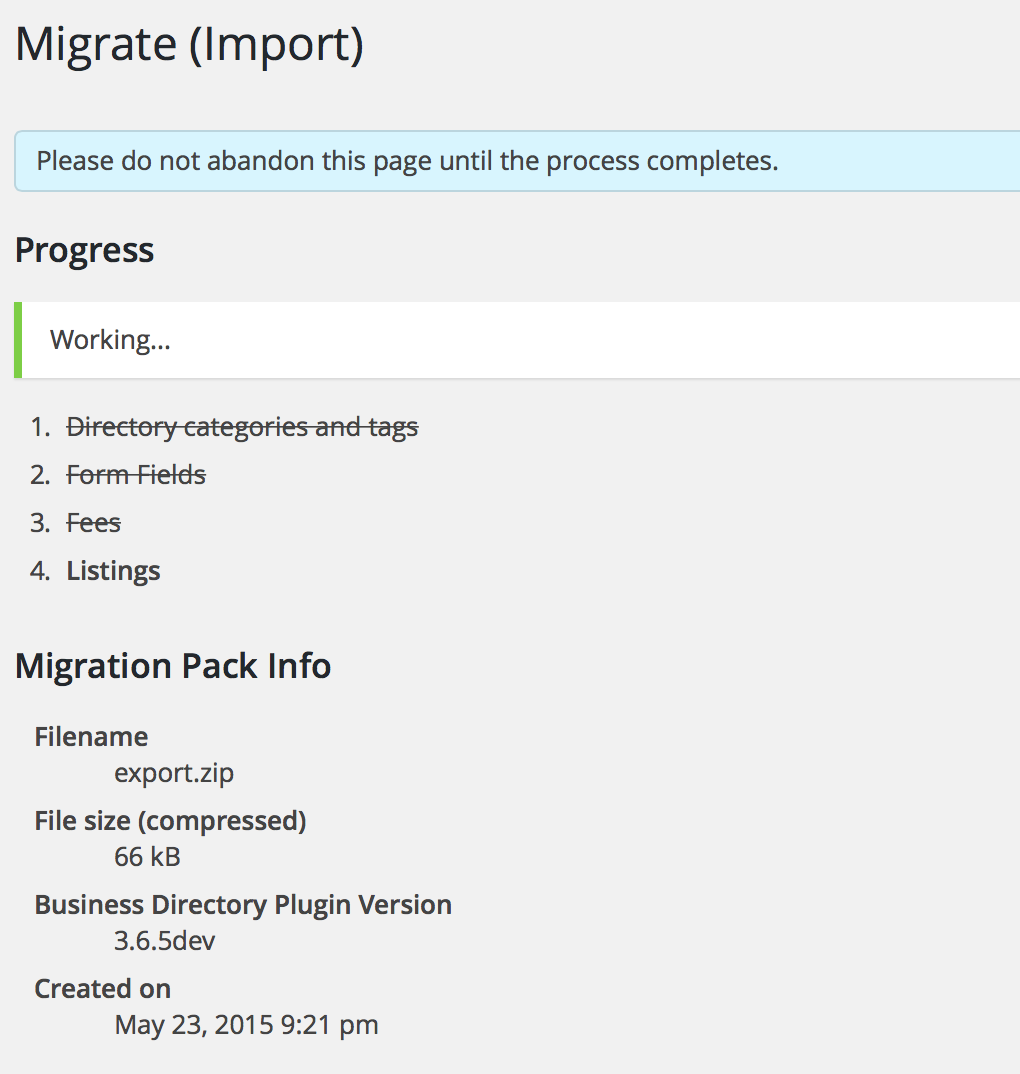Click the Created on label
The width and height of the screenshot is (1020, 1074).
103,989
